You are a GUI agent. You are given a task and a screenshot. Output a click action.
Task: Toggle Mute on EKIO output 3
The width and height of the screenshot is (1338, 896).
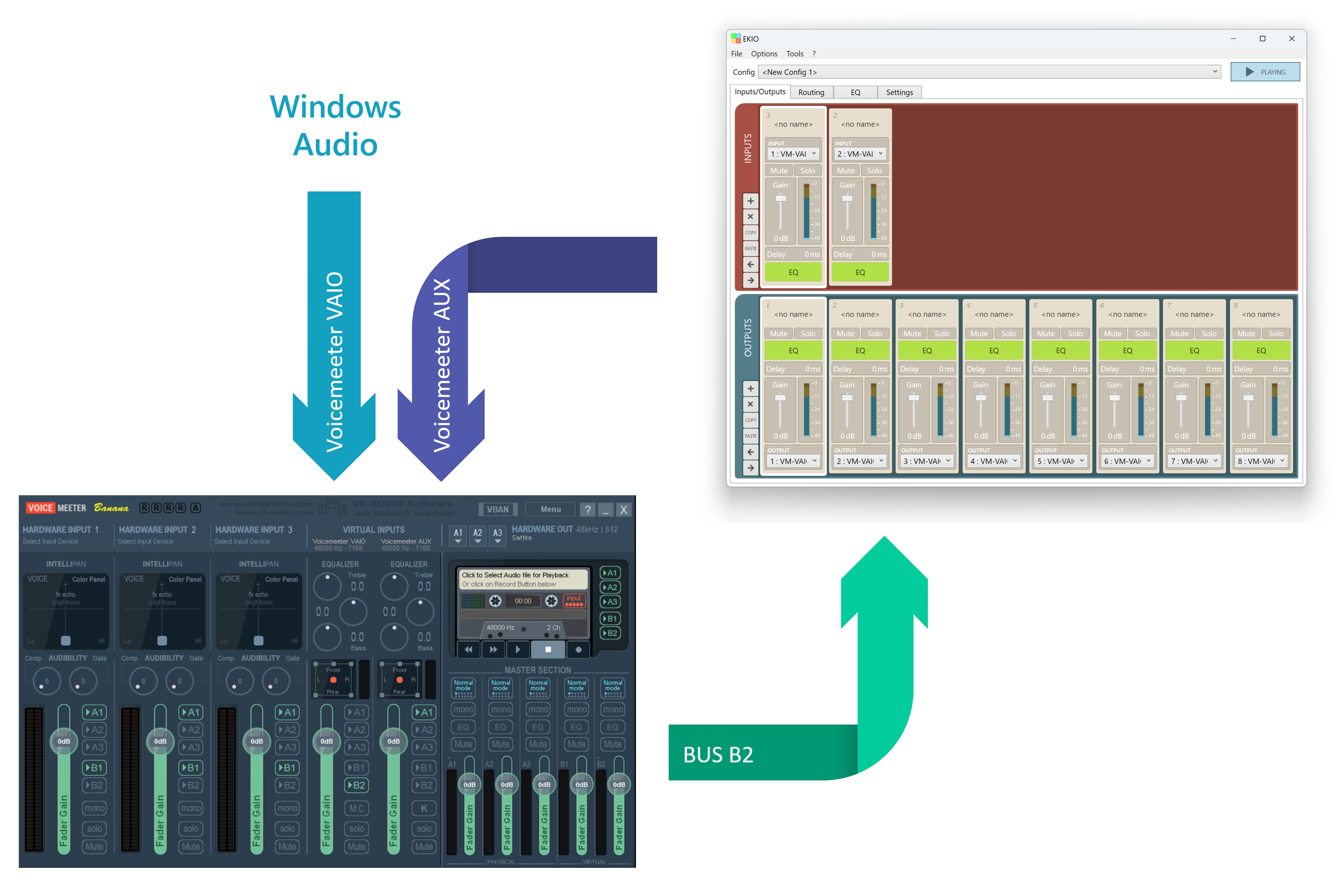912,333
